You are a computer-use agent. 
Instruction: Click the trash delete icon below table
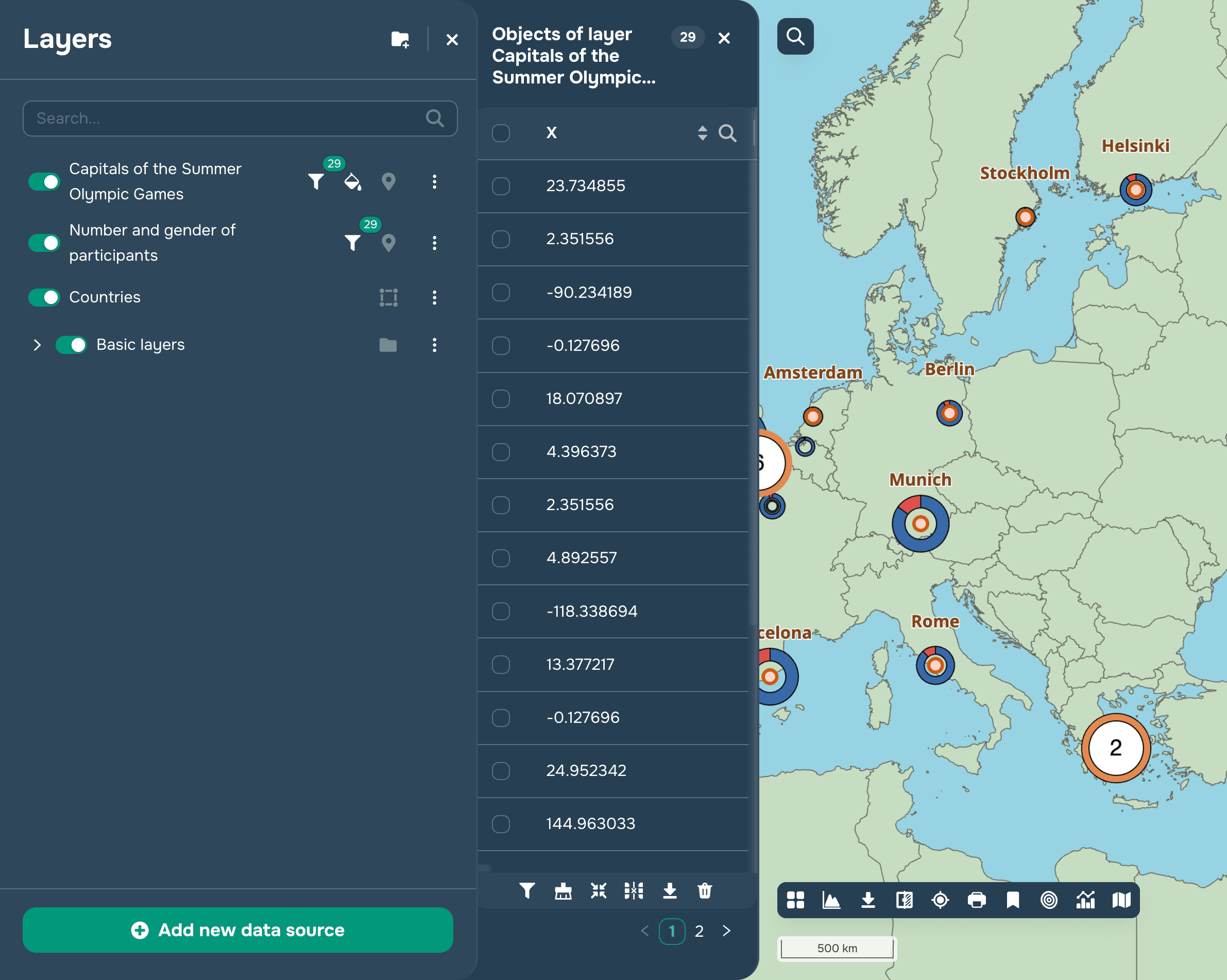(x=705, y=891)
